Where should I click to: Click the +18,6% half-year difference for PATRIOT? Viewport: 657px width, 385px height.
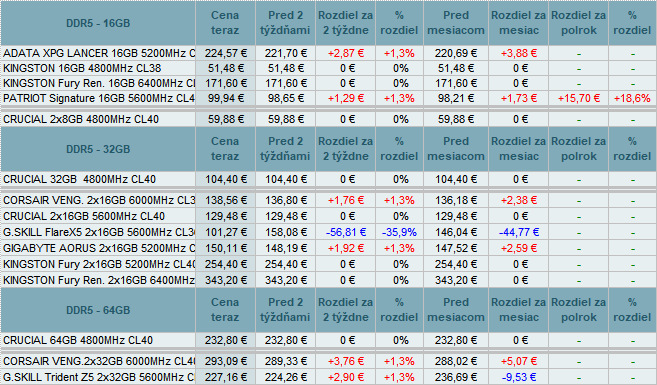click(x=632, y=98)
